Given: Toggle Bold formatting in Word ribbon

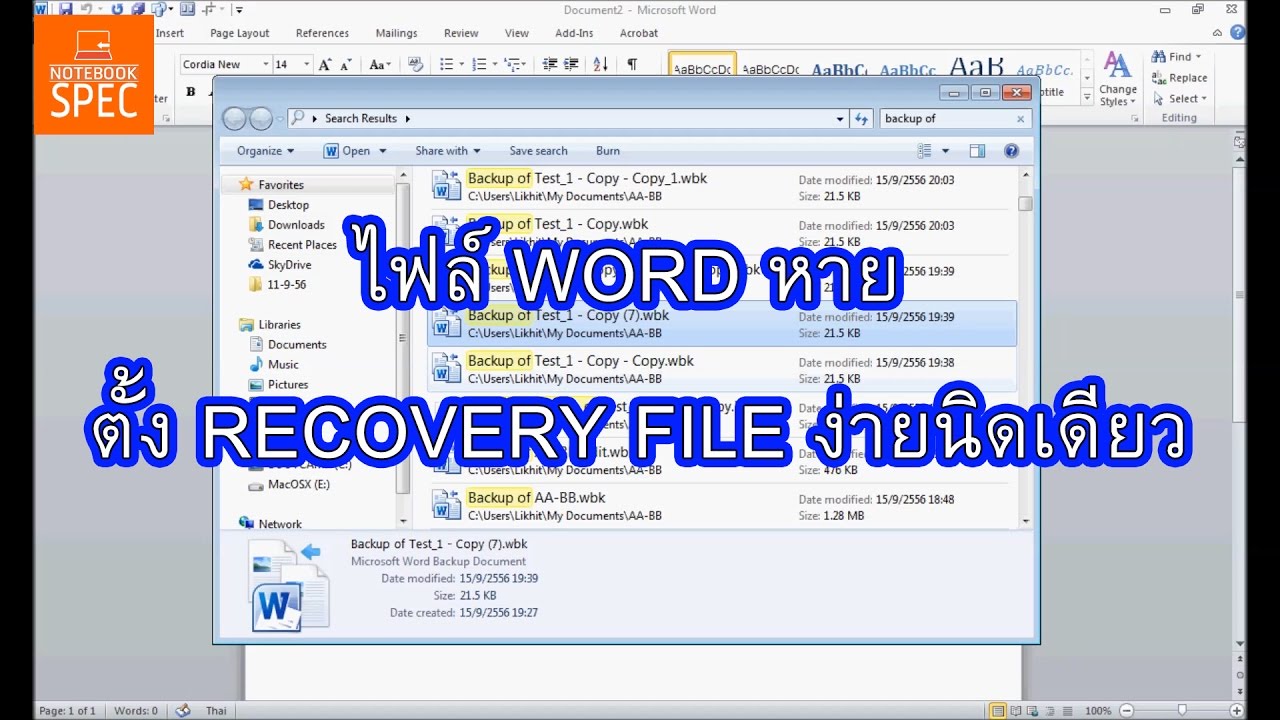Looking at the screenshot, I should 190,92.
